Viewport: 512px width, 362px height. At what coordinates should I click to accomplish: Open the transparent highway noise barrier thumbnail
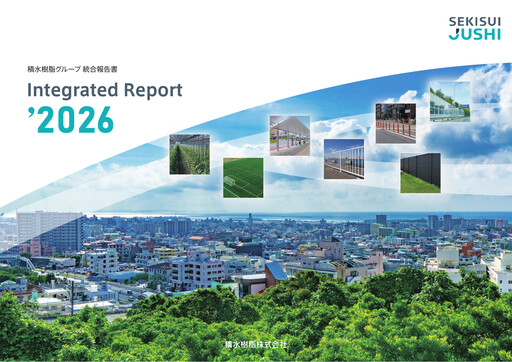click(450, 102)
